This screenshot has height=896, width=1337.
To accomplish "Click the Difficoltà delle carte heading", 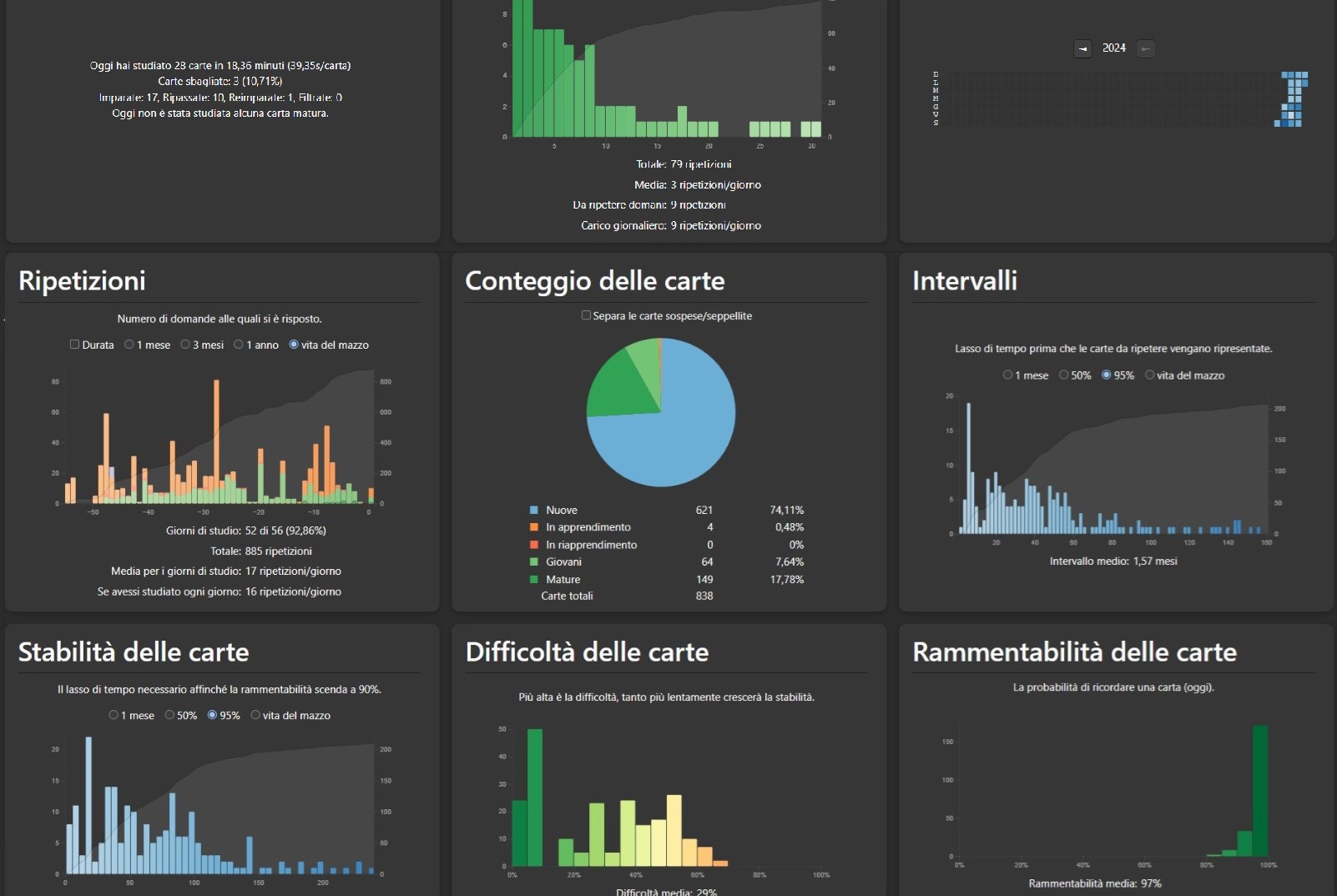I will [587, 652].
